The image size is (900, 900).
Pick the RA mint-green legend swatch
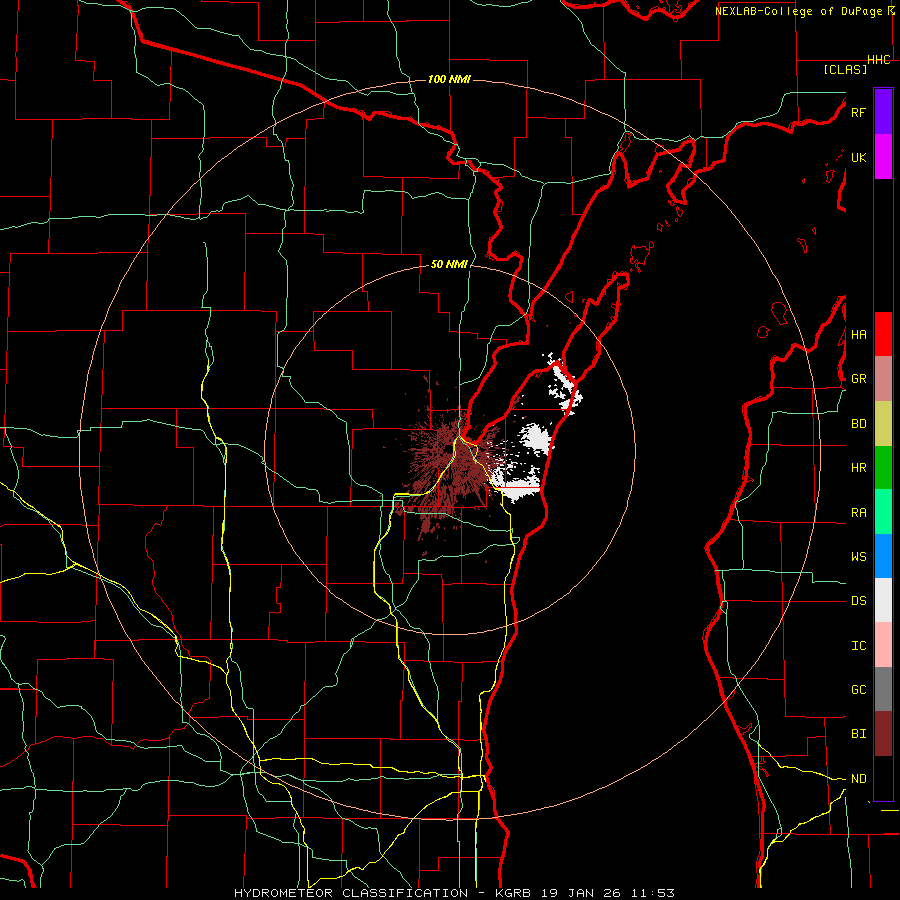883,512
